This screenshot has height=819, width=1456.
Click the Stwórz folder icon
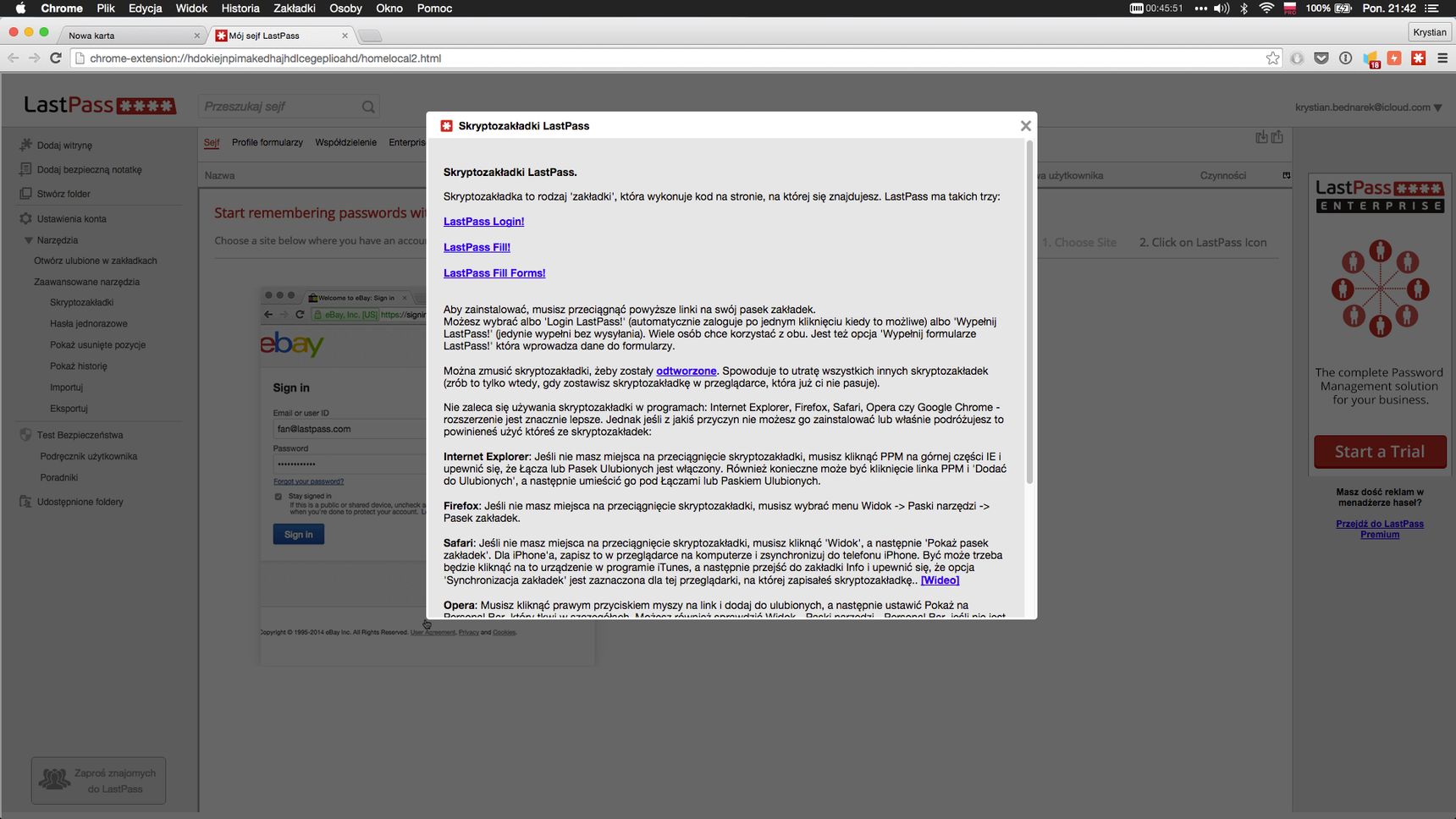25,194
